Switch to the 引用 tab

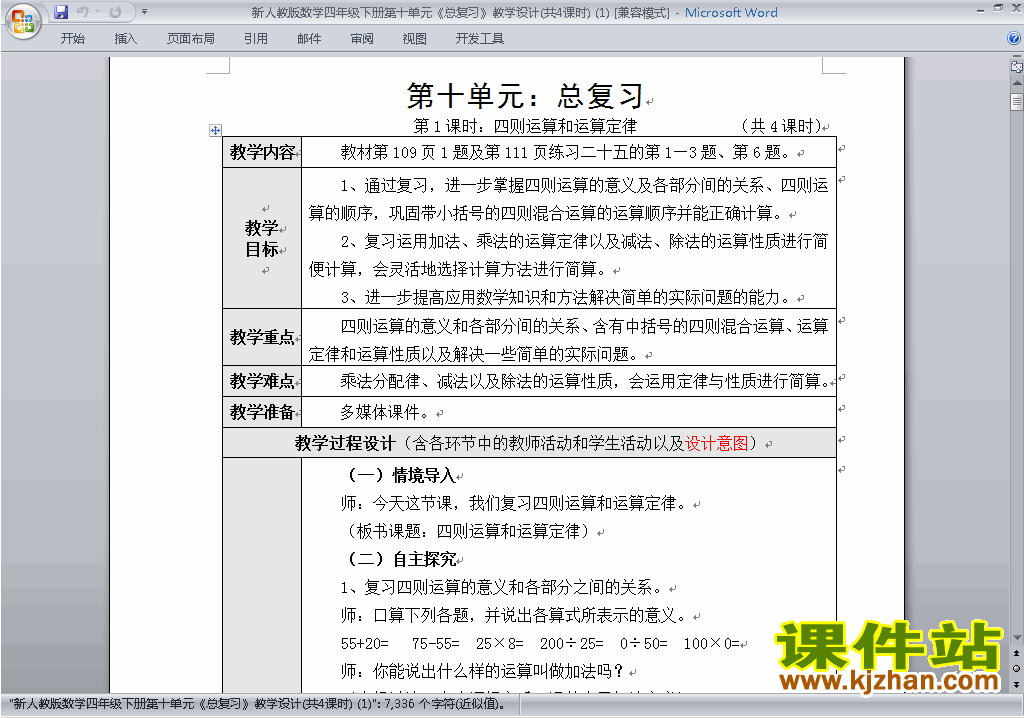point(256,39)
